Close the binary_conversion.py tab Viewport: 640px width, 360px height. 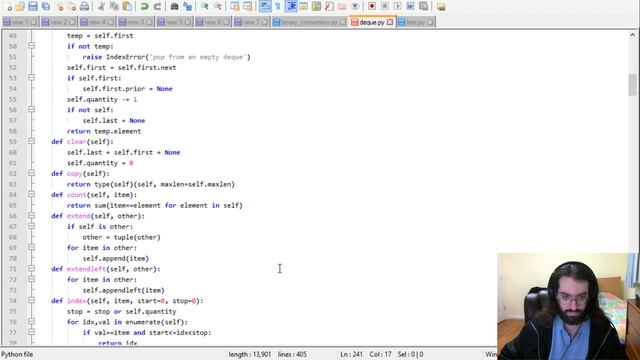(x=343, y=22)
